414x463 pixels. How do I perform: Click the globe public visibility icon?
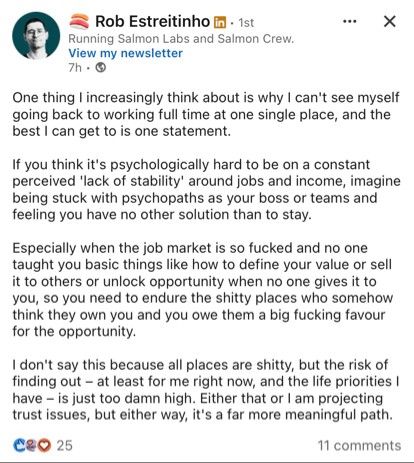click(x=100, y=68)
